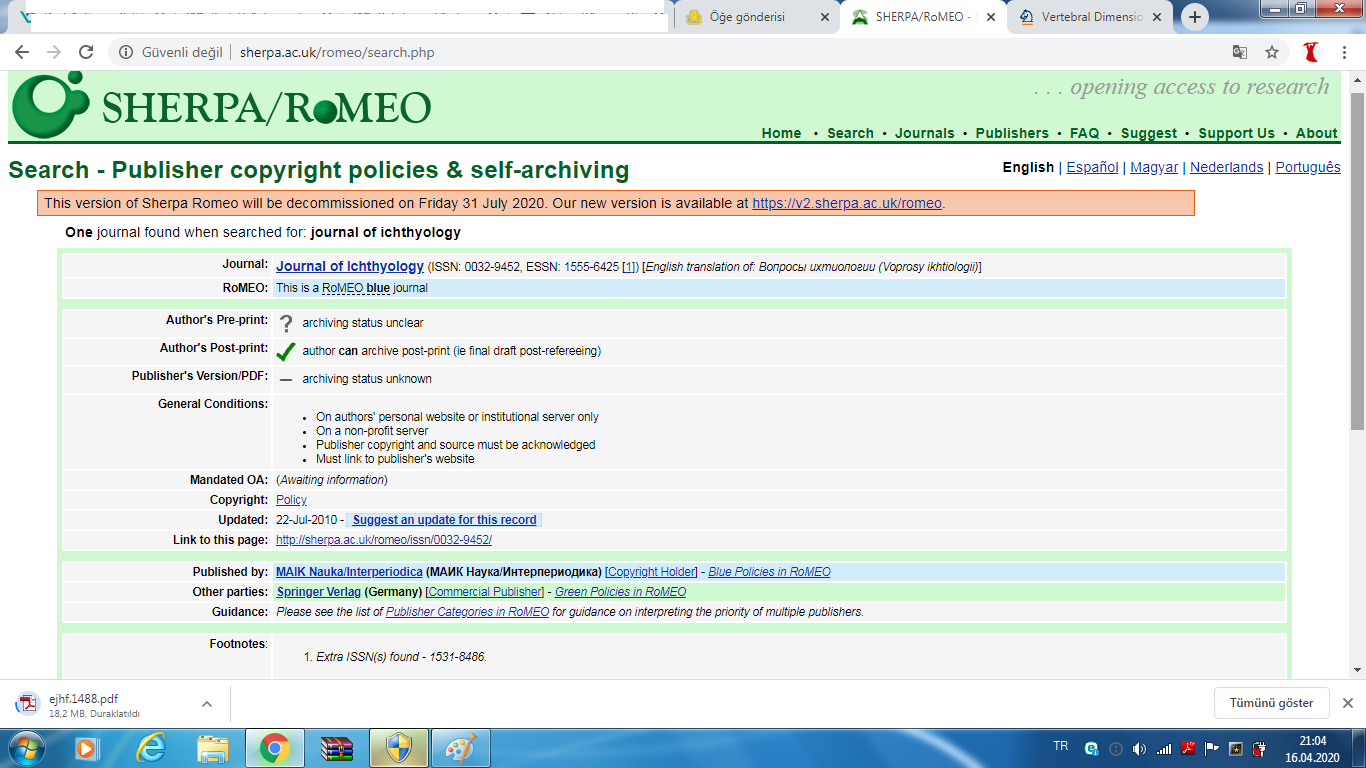Switch to the 'Vertebral Dimension' tab

click(x=1090, y=17)
